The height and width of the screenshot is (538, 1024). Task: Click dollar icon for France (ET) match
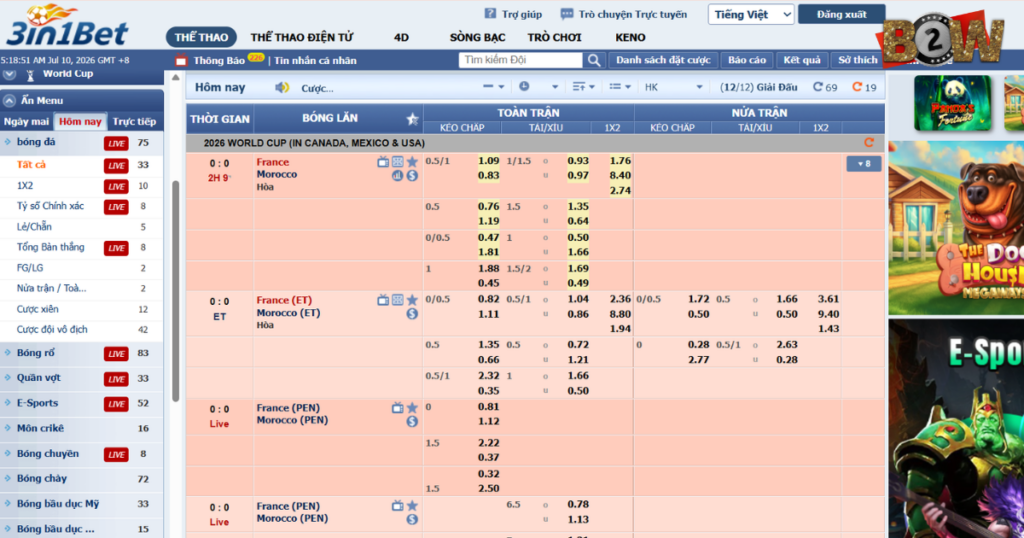click(412, 314)
